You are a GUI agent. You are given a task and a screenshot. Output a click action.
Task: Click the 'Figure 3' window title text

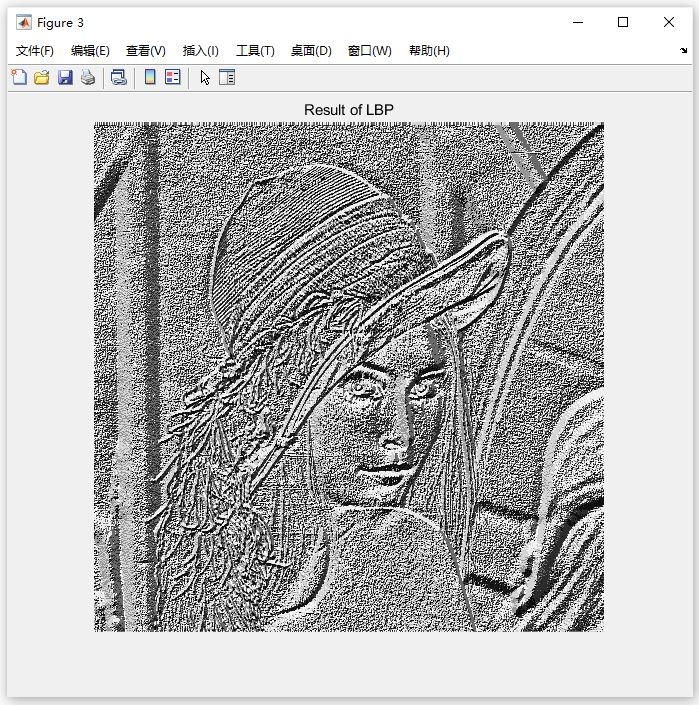click(60, 23)
